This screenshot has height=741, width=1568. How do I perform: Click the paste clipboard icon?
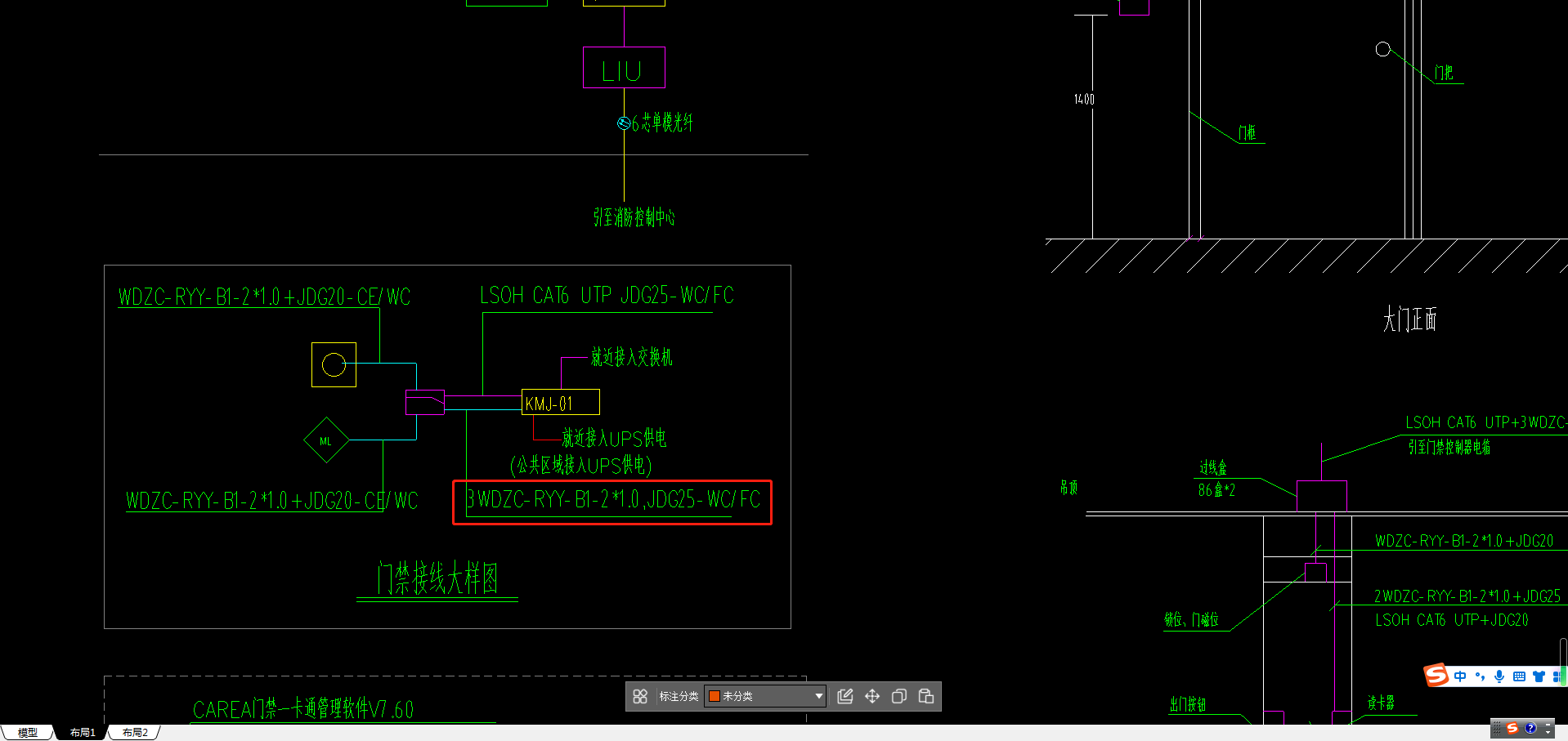926,696
